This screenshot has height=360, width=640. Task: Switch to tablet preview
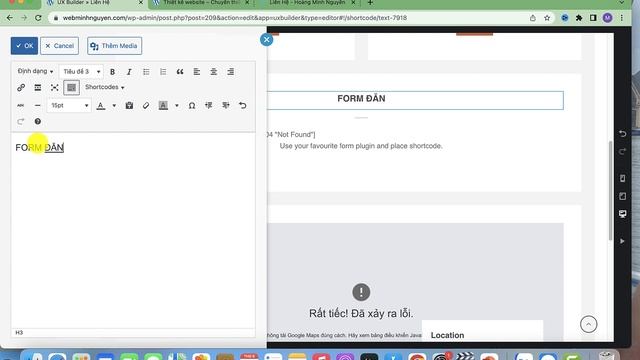[x=622, y=196]
